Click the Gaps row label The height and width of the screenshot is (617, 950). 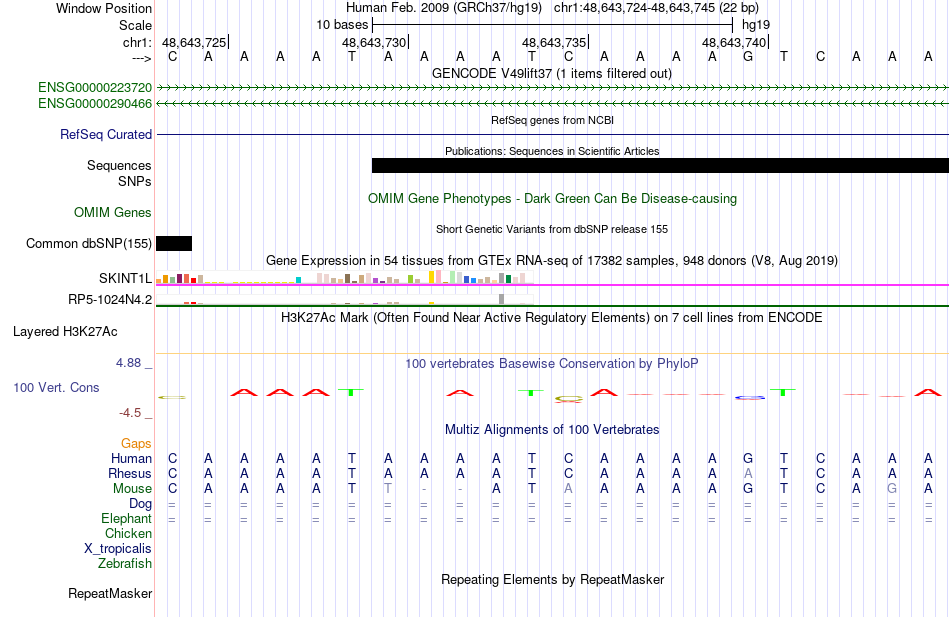click(x=136, y=444)
